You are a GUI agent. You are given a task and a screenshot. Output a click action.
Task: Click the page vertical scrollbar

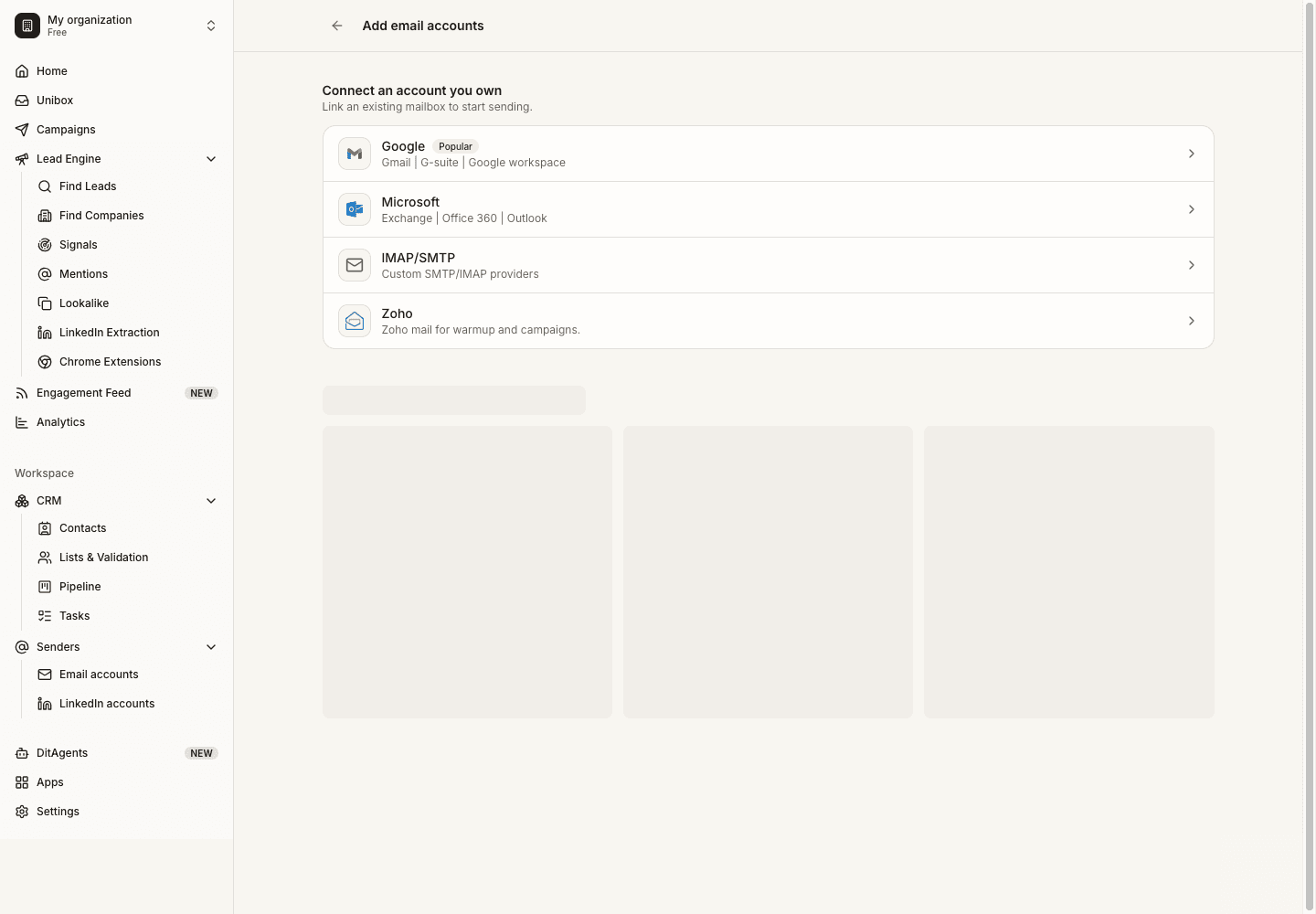tap(1309, 457)
